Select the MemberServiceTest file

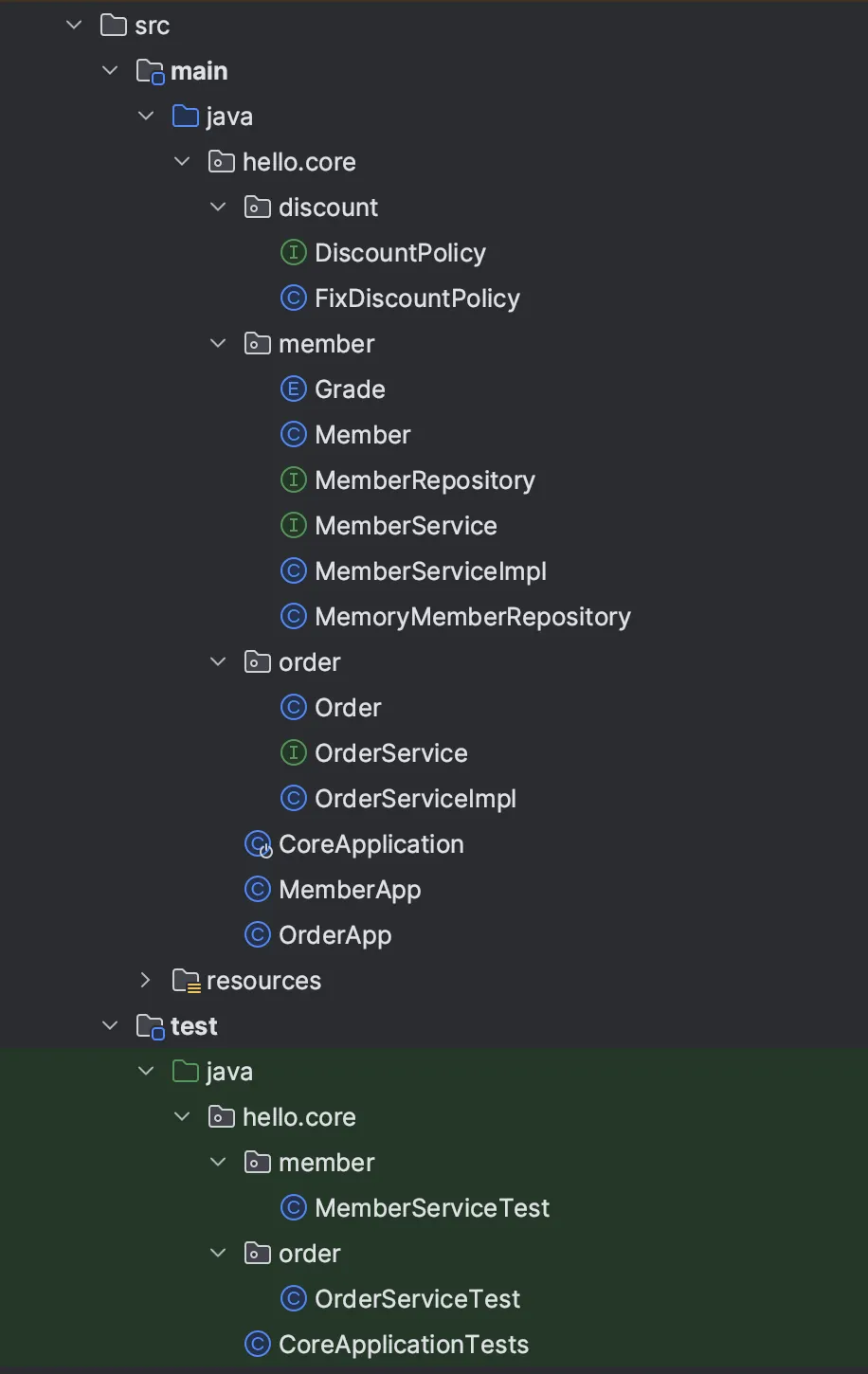[432, 1208]
